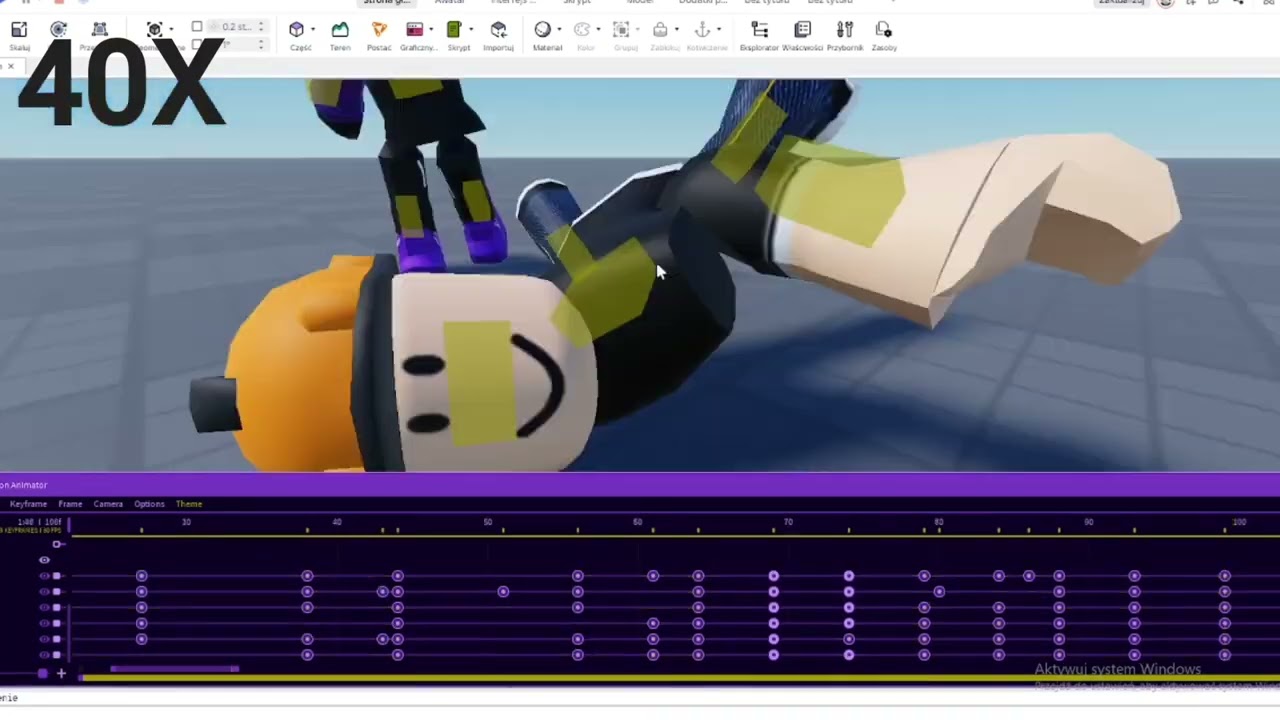Click the frame counter text 1:00 / 100f

point(39,522)
